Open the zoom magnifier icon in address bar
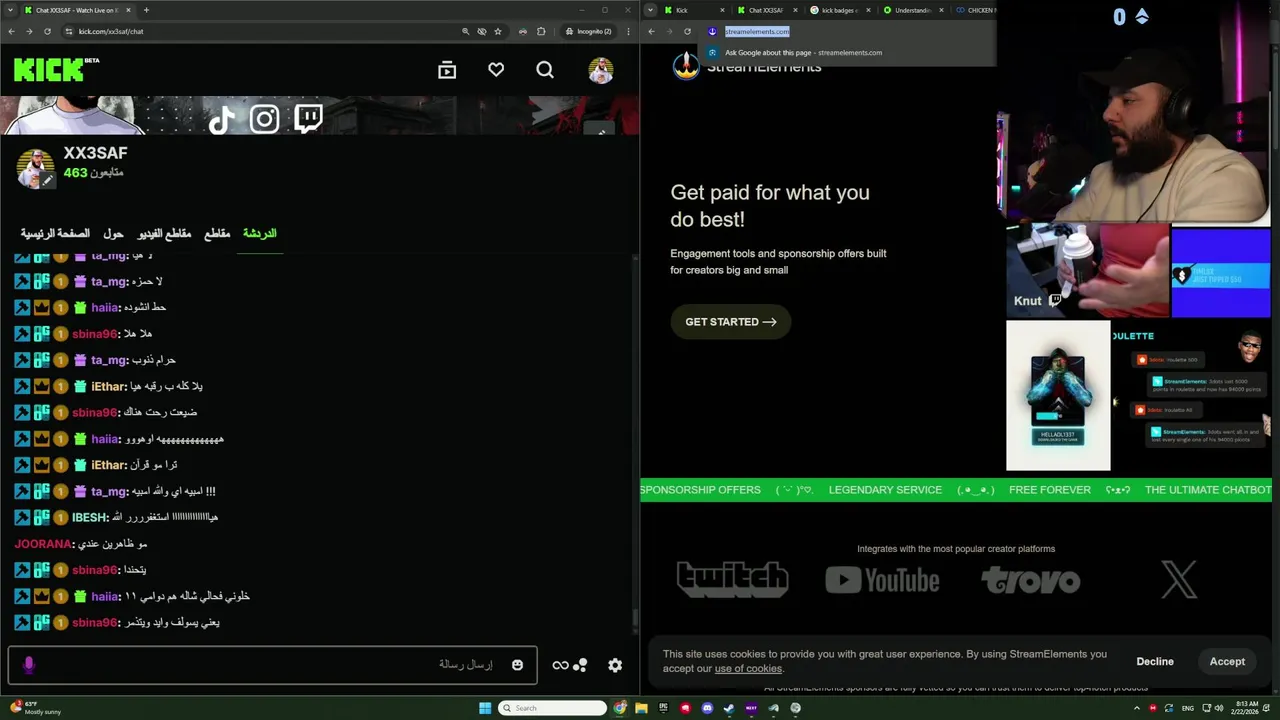Screen dimensions: 1280x720 coord(465,31)
